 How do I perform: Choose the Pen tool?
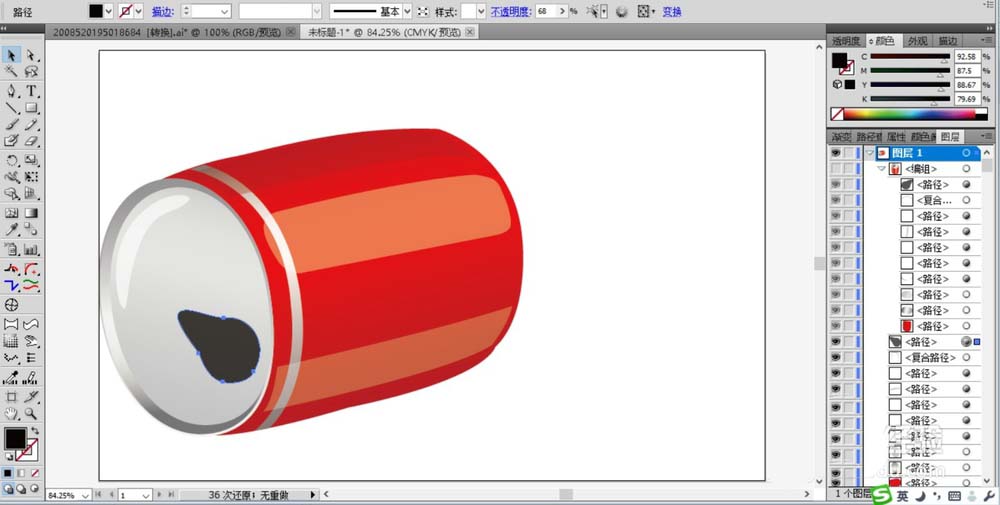pos(12,91)
